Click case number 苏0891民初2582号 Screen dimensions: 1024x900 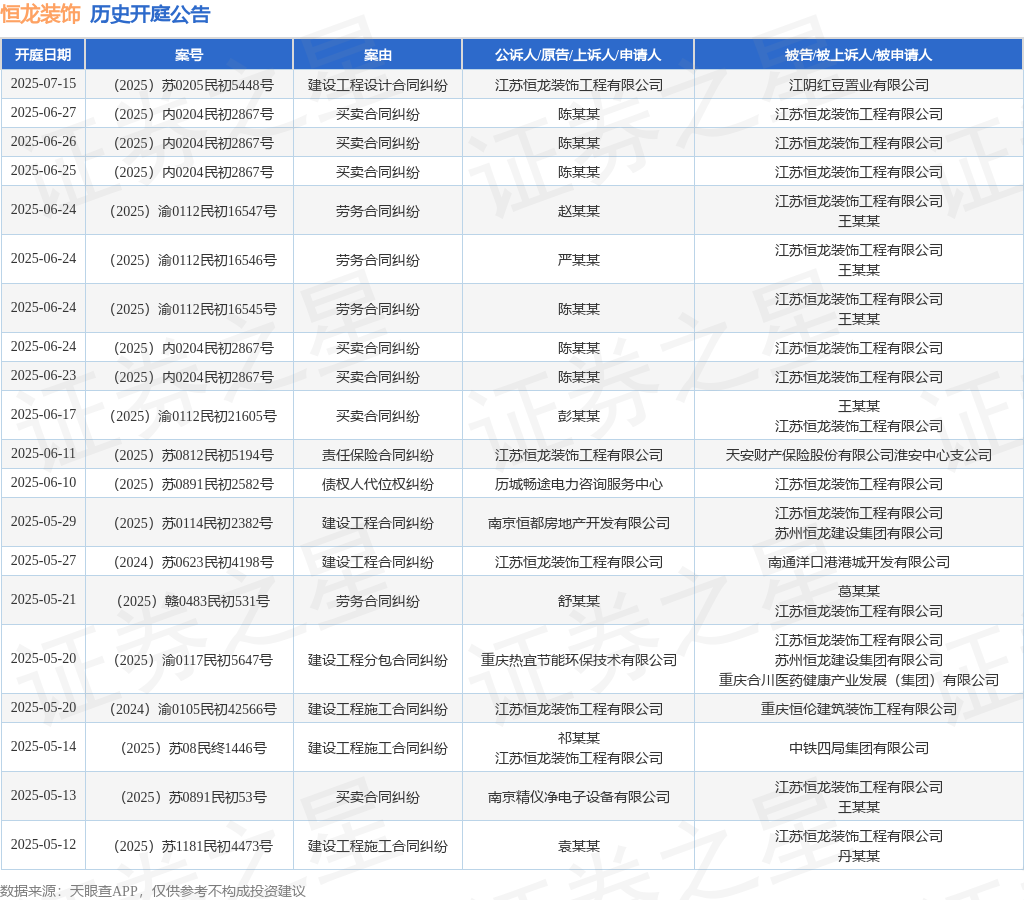(193, 484)
